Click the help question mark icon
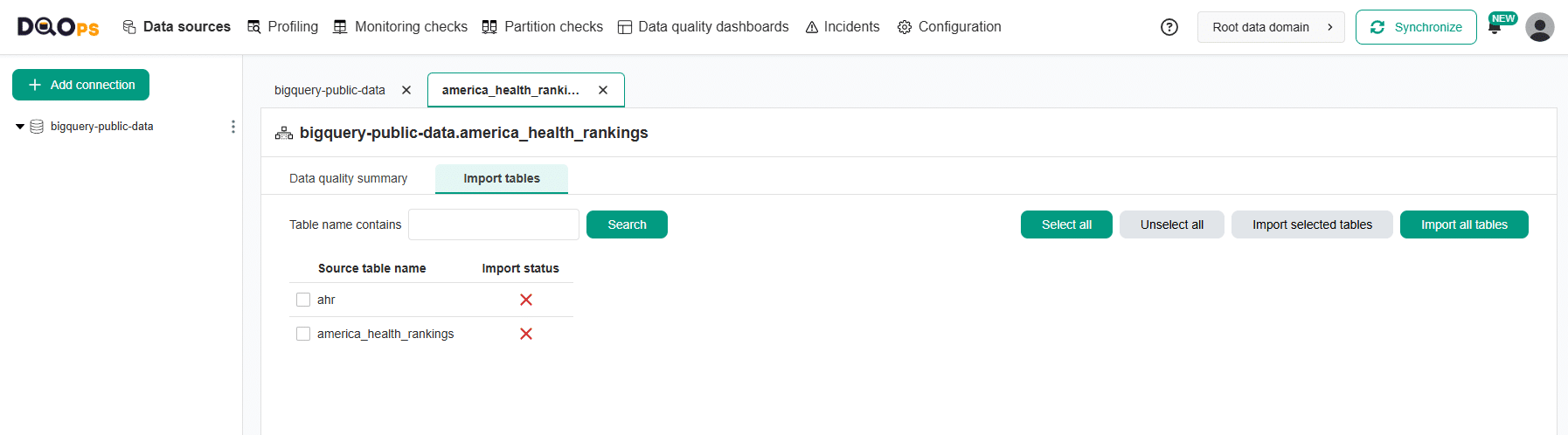This screenshot has width=1568, height=435. point(1169,27)
